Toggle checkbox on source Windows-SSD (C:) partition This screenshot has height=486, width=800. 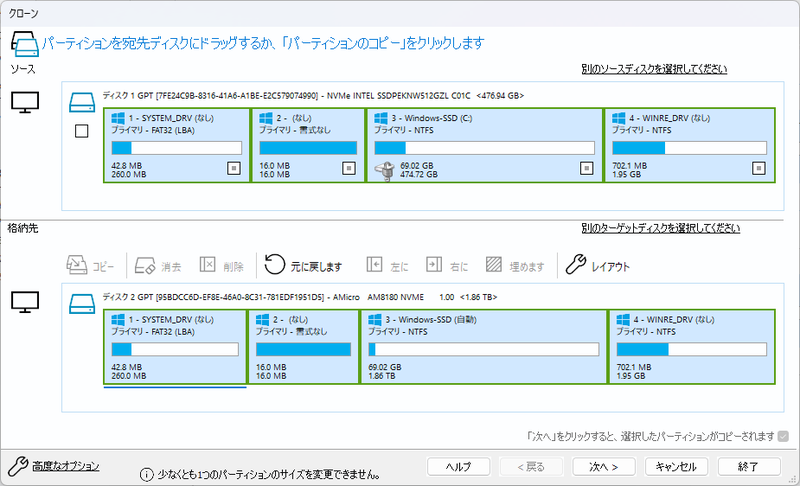[587, 168]
